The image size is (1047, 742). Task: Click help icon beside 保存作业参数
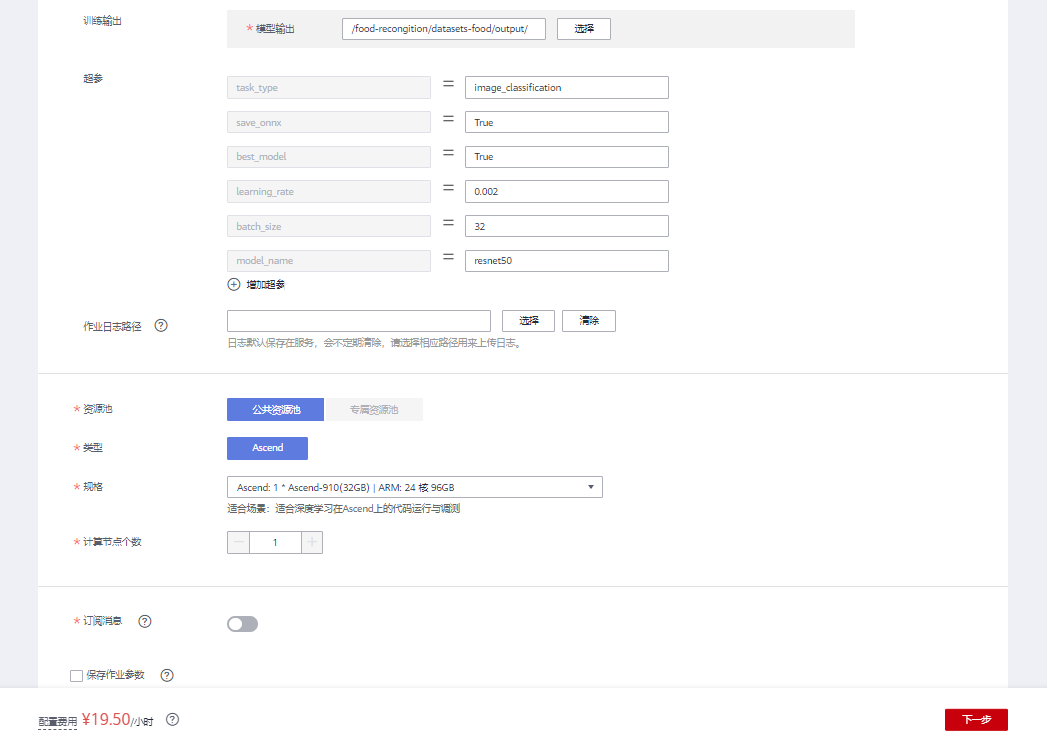point(167,675)
